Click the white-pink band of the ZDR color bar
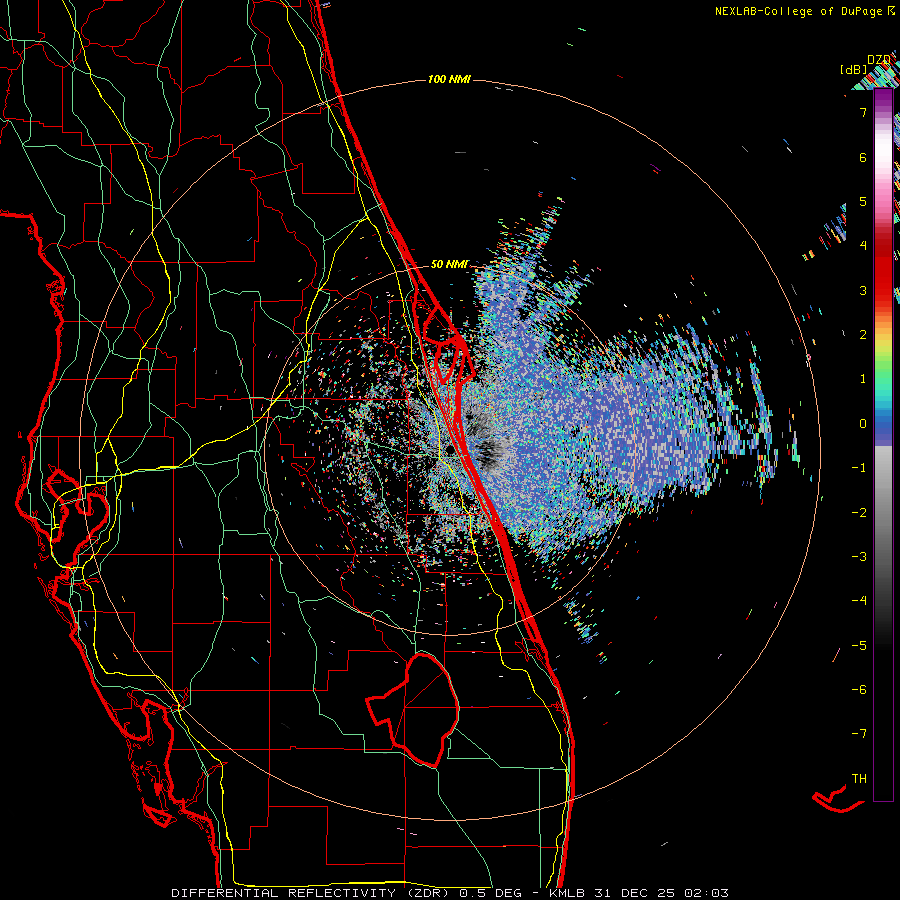 click(883, 166)
